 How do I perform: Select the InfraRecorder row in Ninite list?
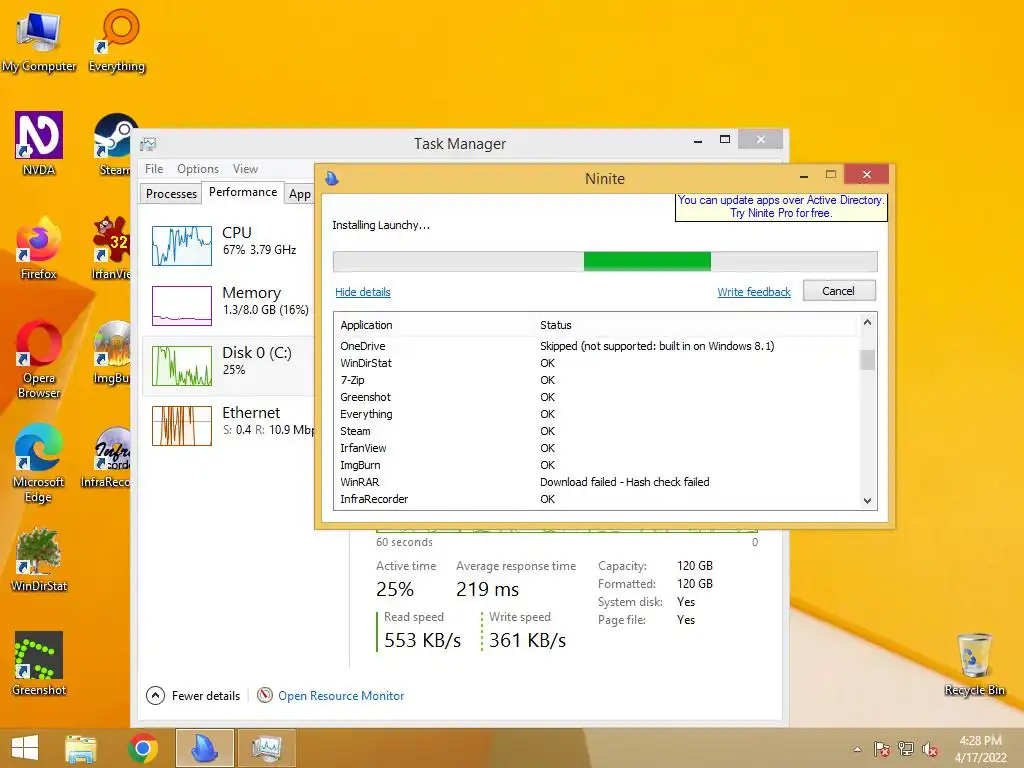click(597, 499)
